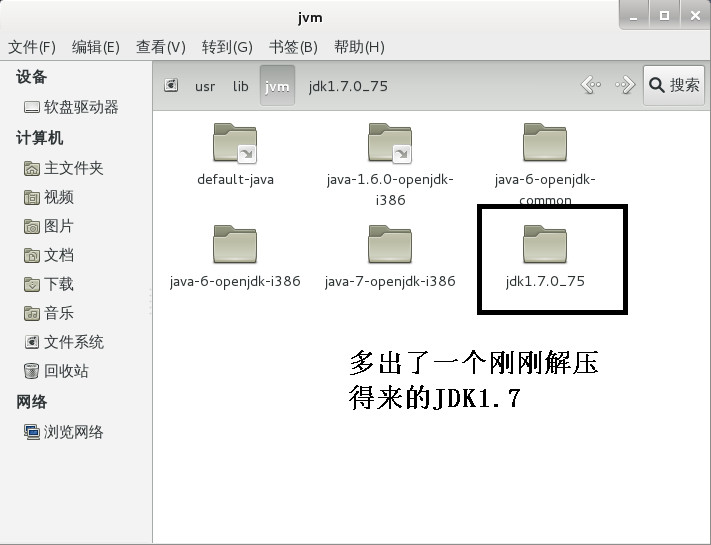Open the java-6-openjdk-common folder icon

545,142
